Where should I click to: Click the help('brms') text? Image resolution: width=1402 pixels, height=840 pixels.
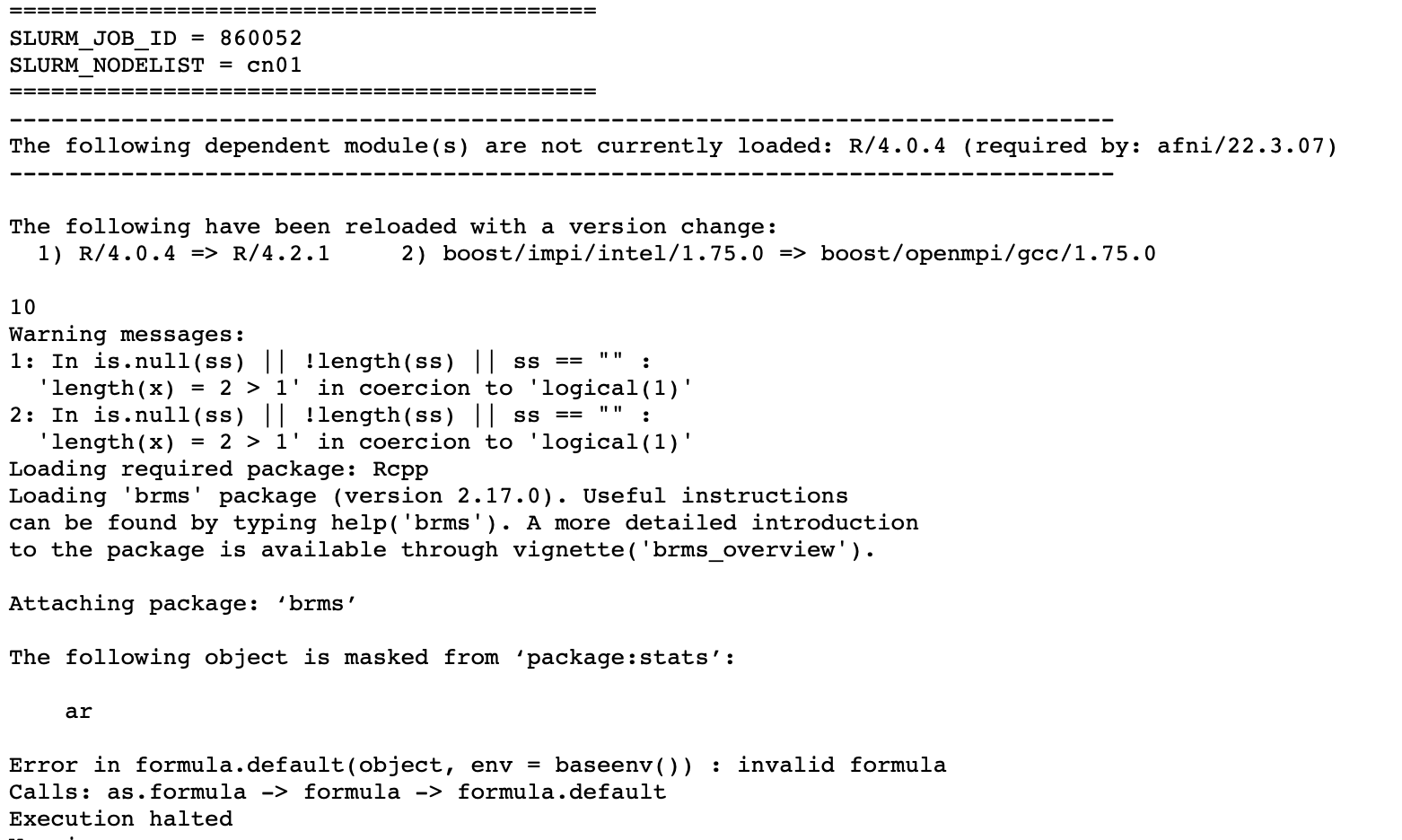pyautogui.click(x=415, y=523)
